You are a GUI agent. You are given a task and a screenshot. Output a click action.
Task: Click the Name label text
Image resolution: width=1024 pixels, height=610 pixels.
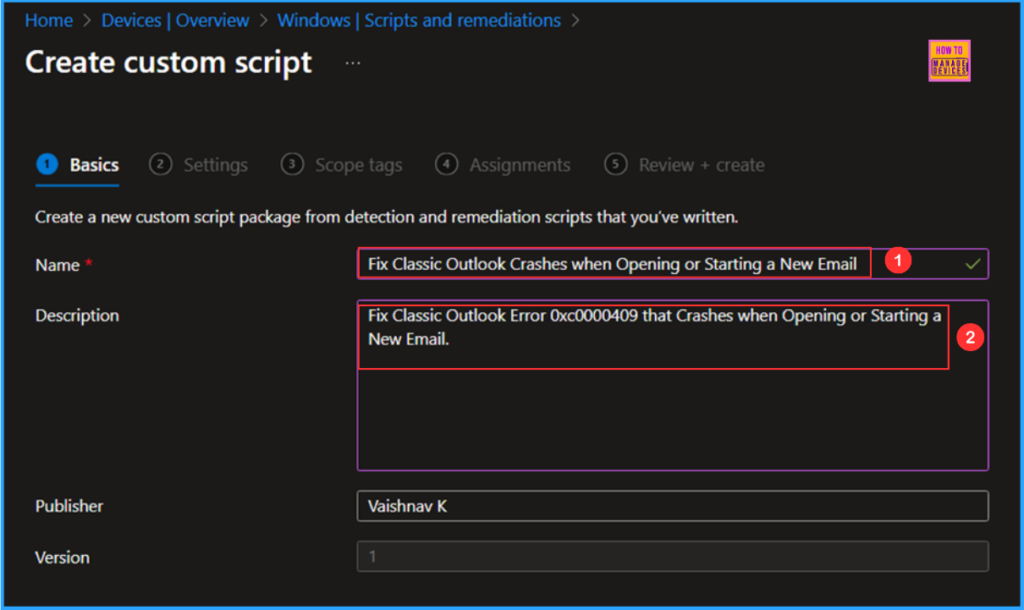point(57,265)
